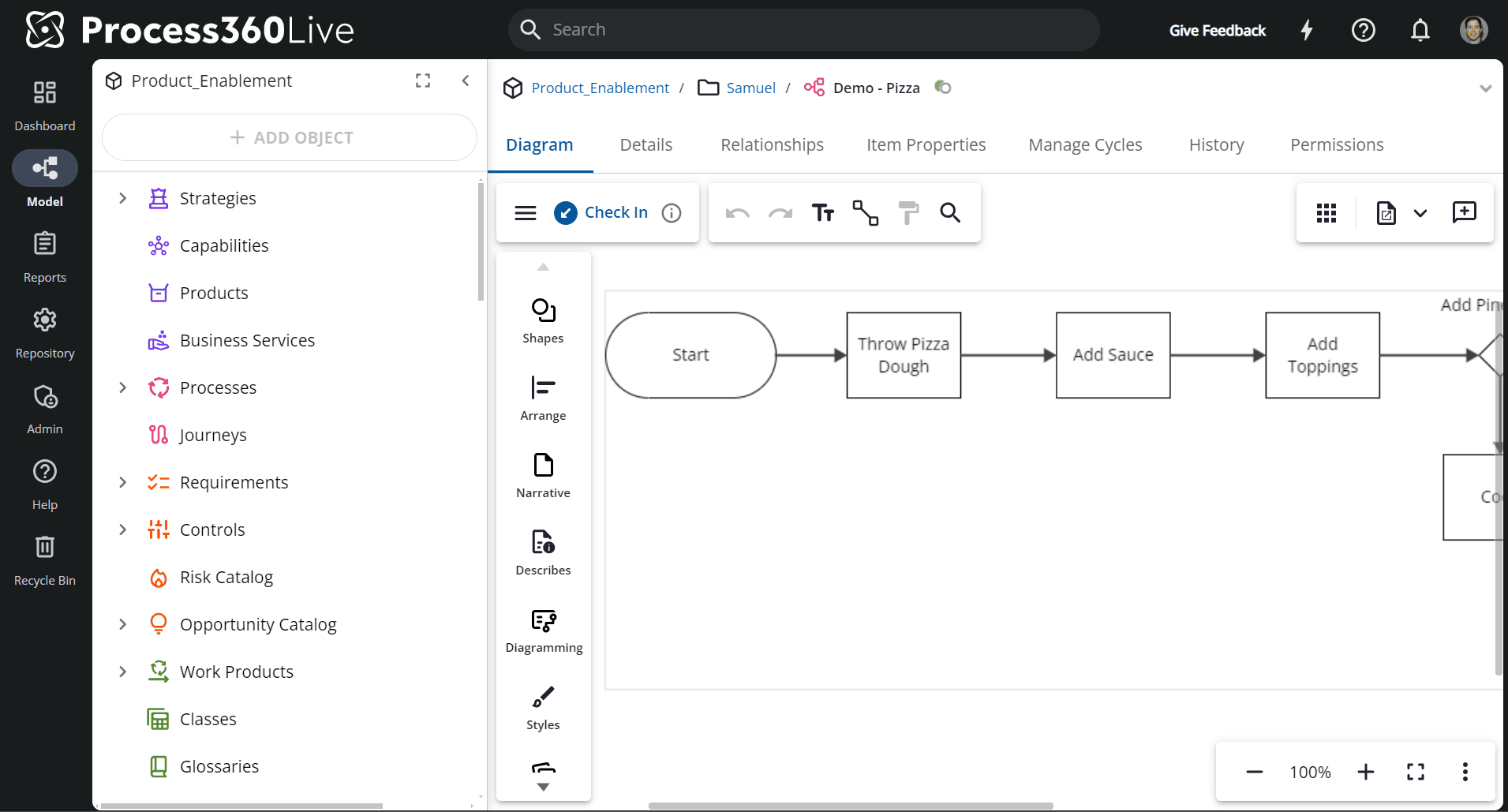
Task: Open the Styles tool
Action: click(x=542, y=698)
